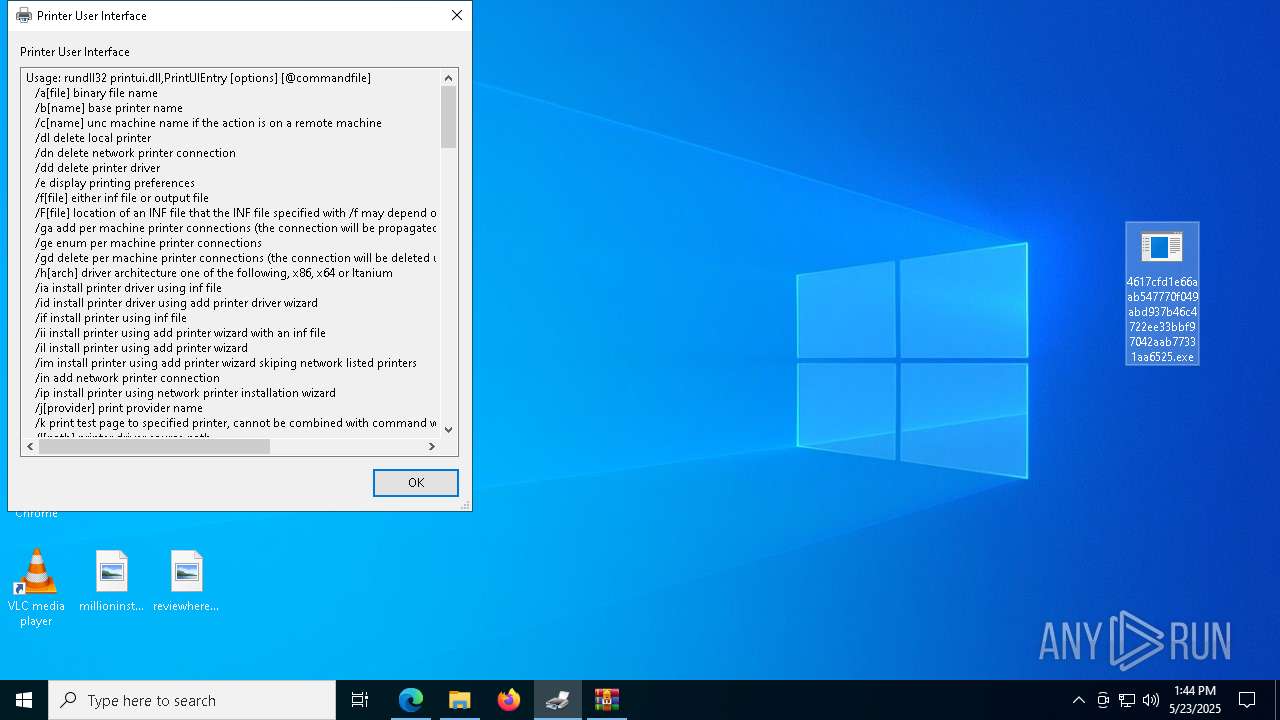Image resolution: width=1280 pixels, height=720 pixels.
Task: Open the Windows Start menu
Action: (x=24, y=700)
